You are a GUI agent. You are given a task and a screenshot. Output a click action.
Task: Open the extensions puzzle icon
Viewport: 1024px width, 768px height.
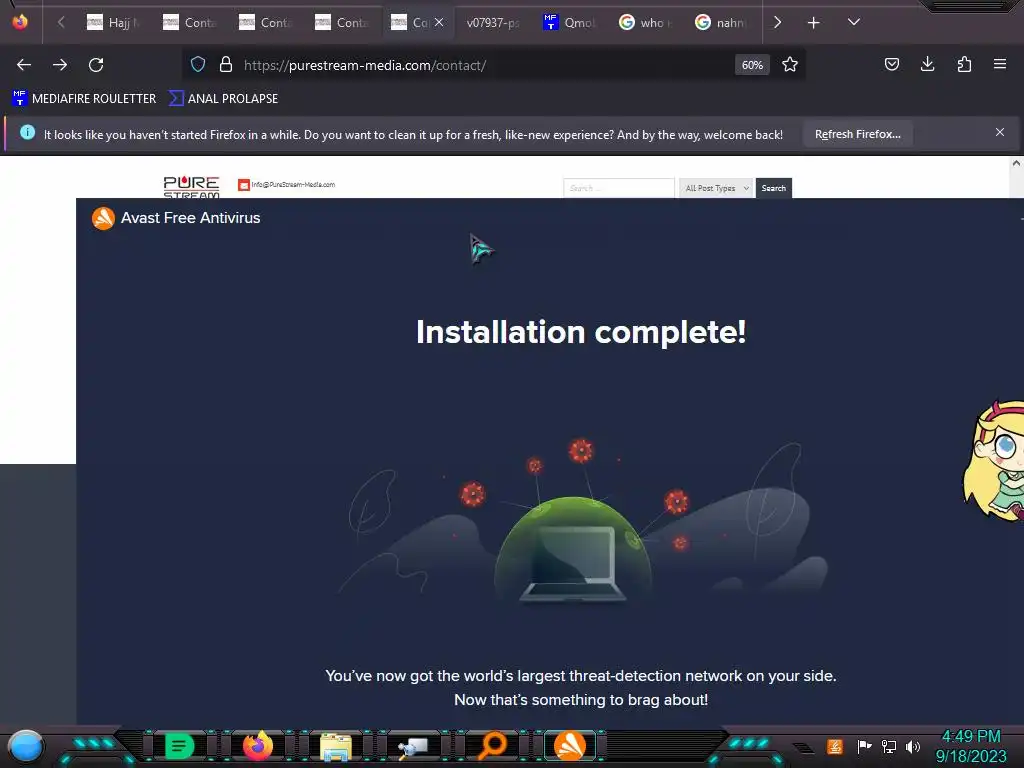click(x=964, y=64)
